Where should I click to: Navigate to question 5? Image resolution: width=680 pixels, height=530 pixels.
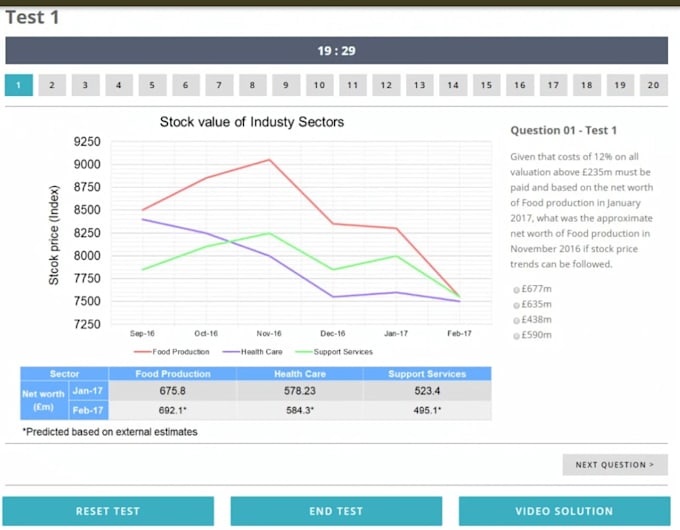152,85
